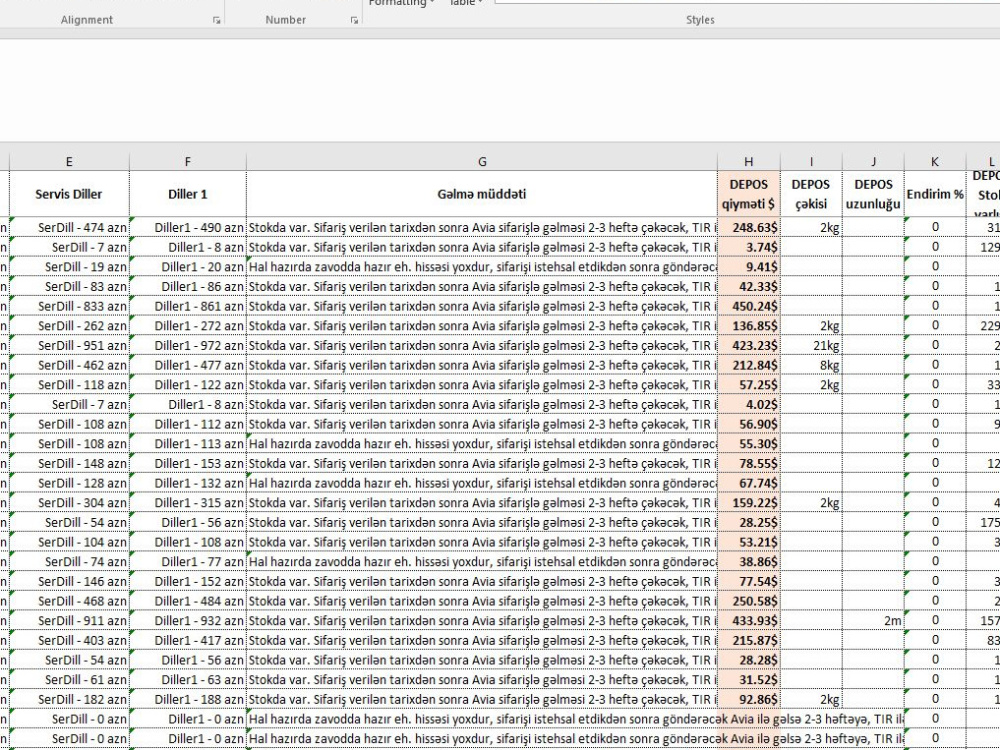Select the price cell 4.02$

click(x=749, y=404)
